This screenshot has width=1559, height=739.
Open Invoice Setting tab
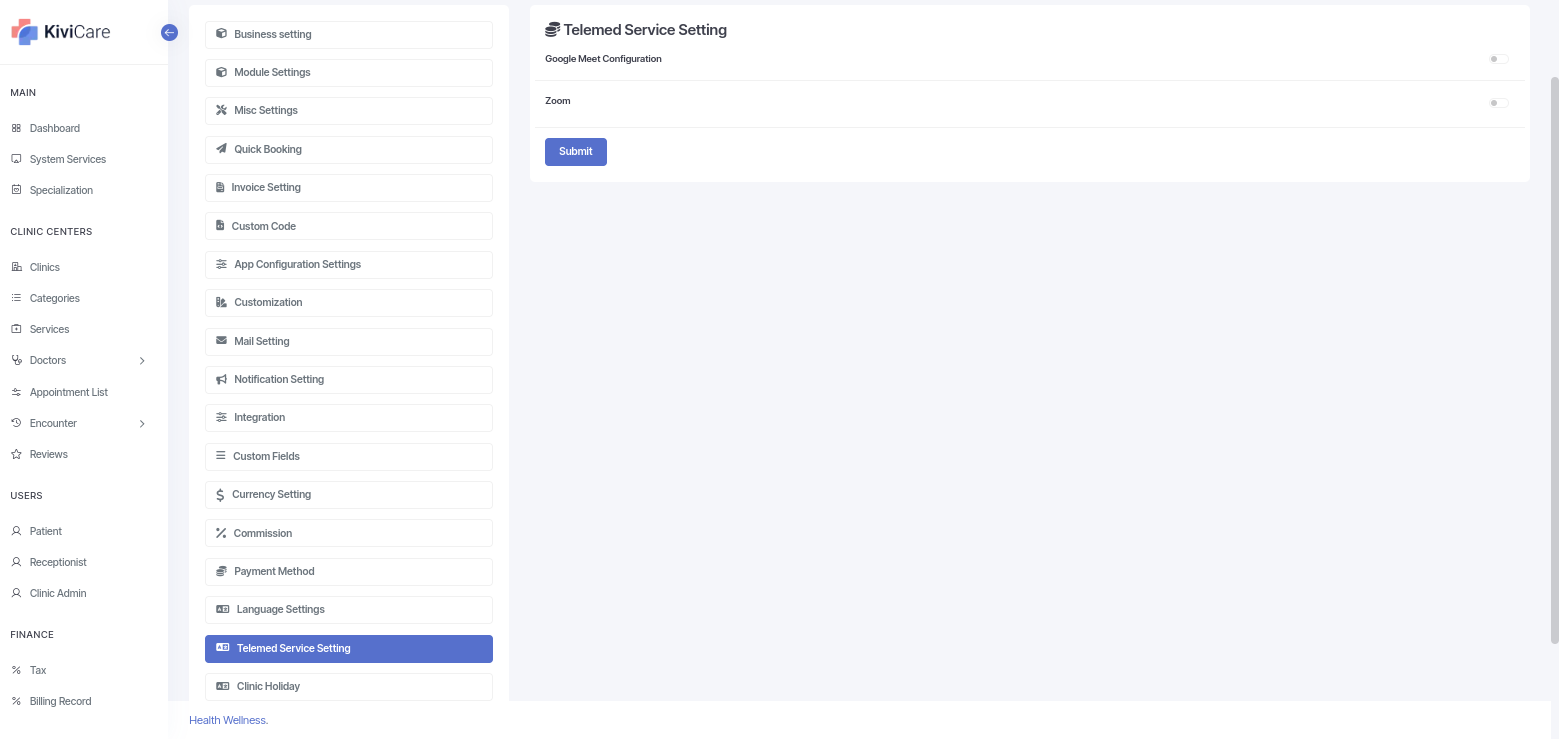pyautogui.click(x=349, y=187)
